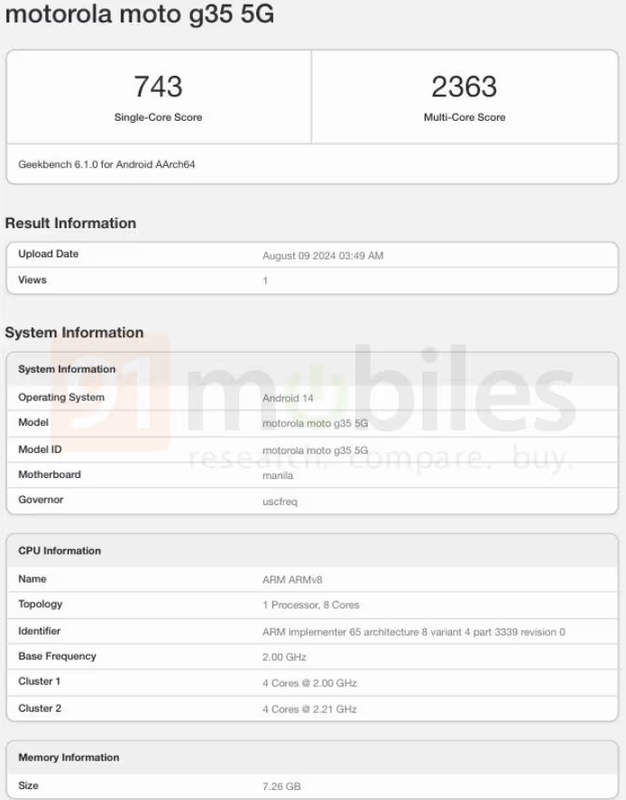Viewport: 626px width, 800px height.
Task: Click the memory size value 7.26 GB
Action: (282, 787)
